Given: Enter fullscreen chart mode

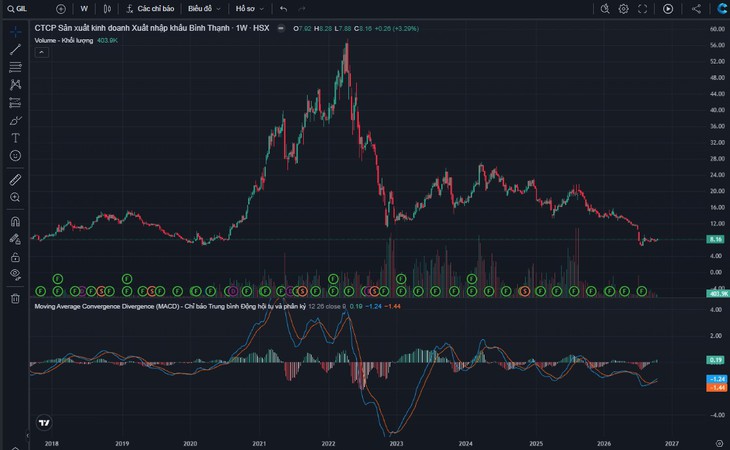Looking at the screenshot, I should pyautogui.click(x=642, y=9).
